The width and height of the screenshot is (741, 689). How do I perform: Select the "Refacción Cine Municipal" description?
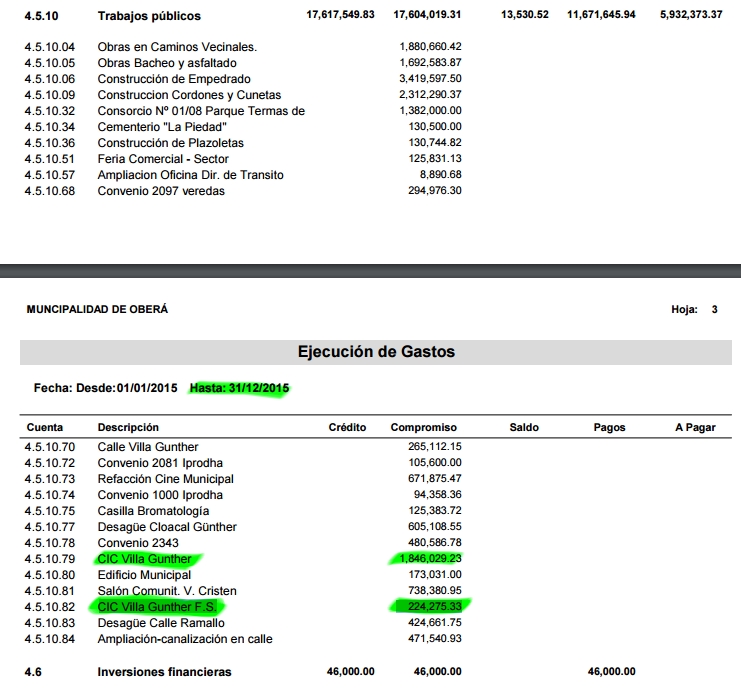tap(166, 479)
